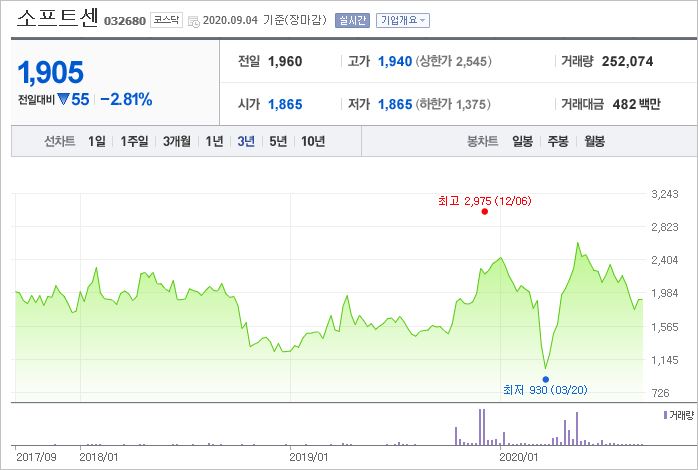Click the 2018/01 axis label
This screenshot has height=470, width=698.
click(99, 457)
